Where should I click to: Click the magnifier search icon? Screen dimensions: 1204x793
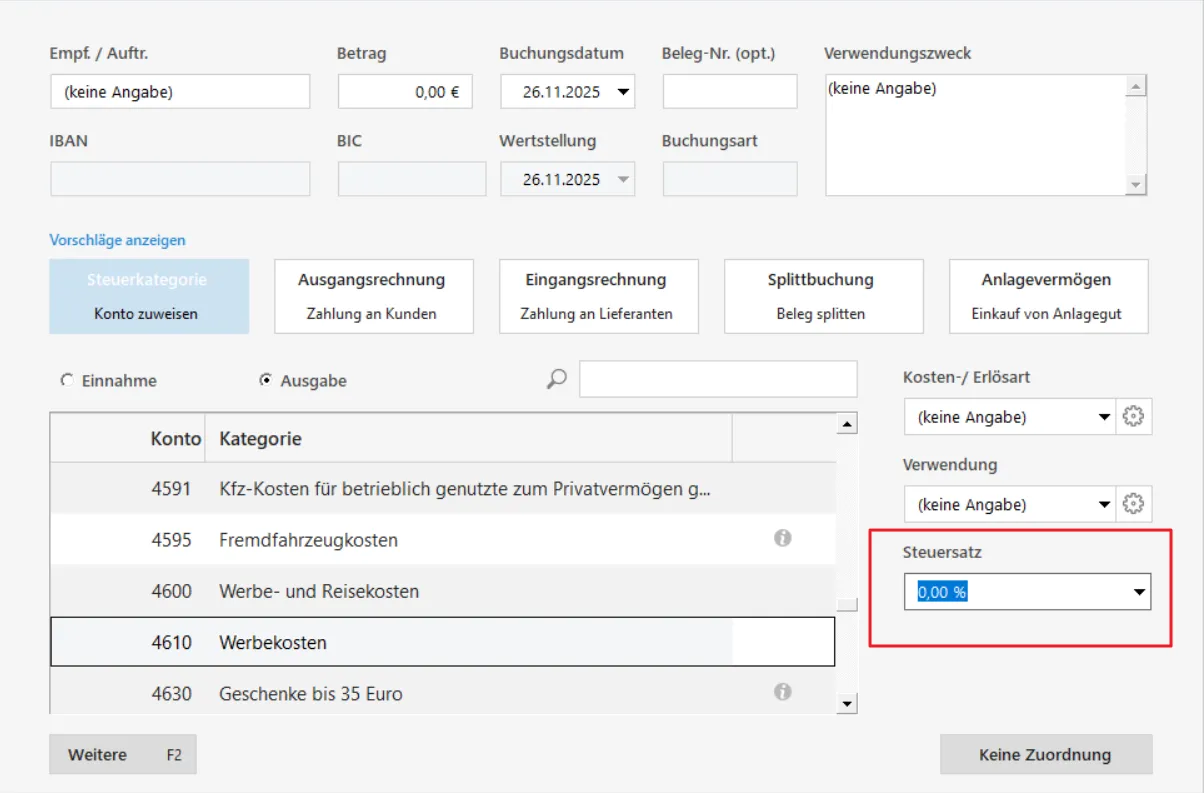click(557, 379)
